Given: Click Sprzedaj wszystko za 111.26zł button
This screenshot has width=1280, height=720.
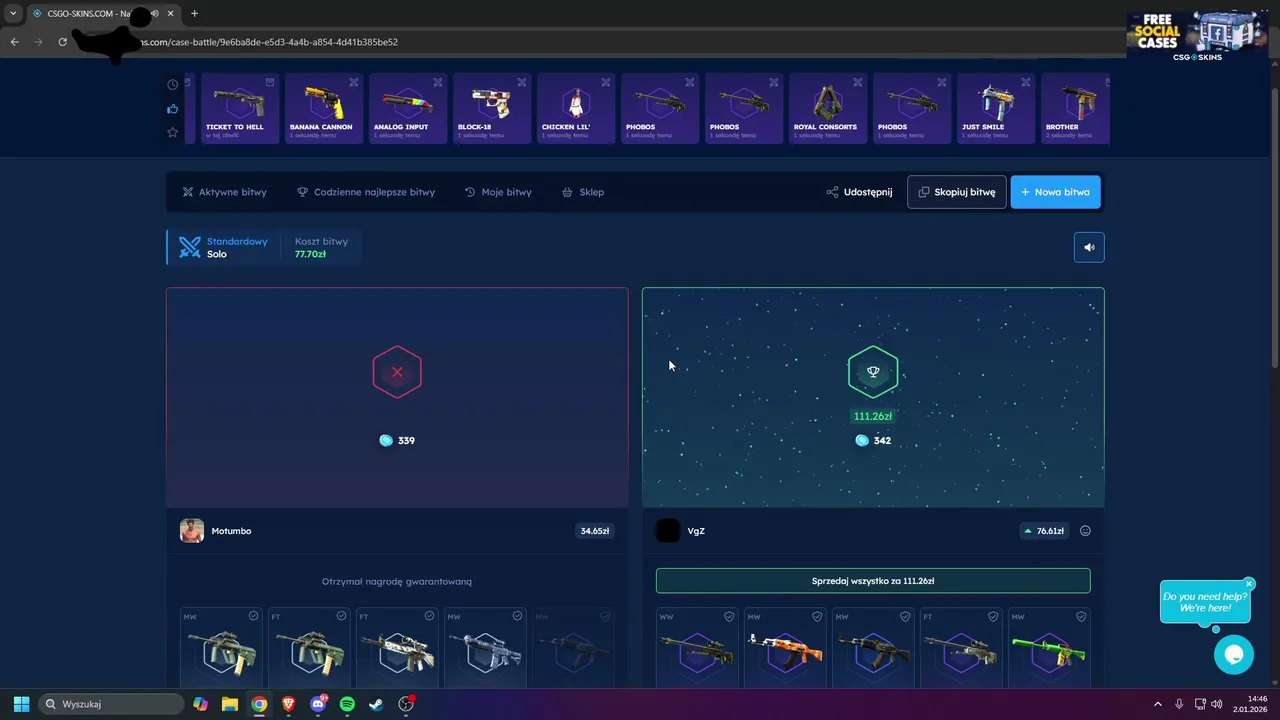Looking at the screenshot, I should pyautogui.click(x=873, y=581).
